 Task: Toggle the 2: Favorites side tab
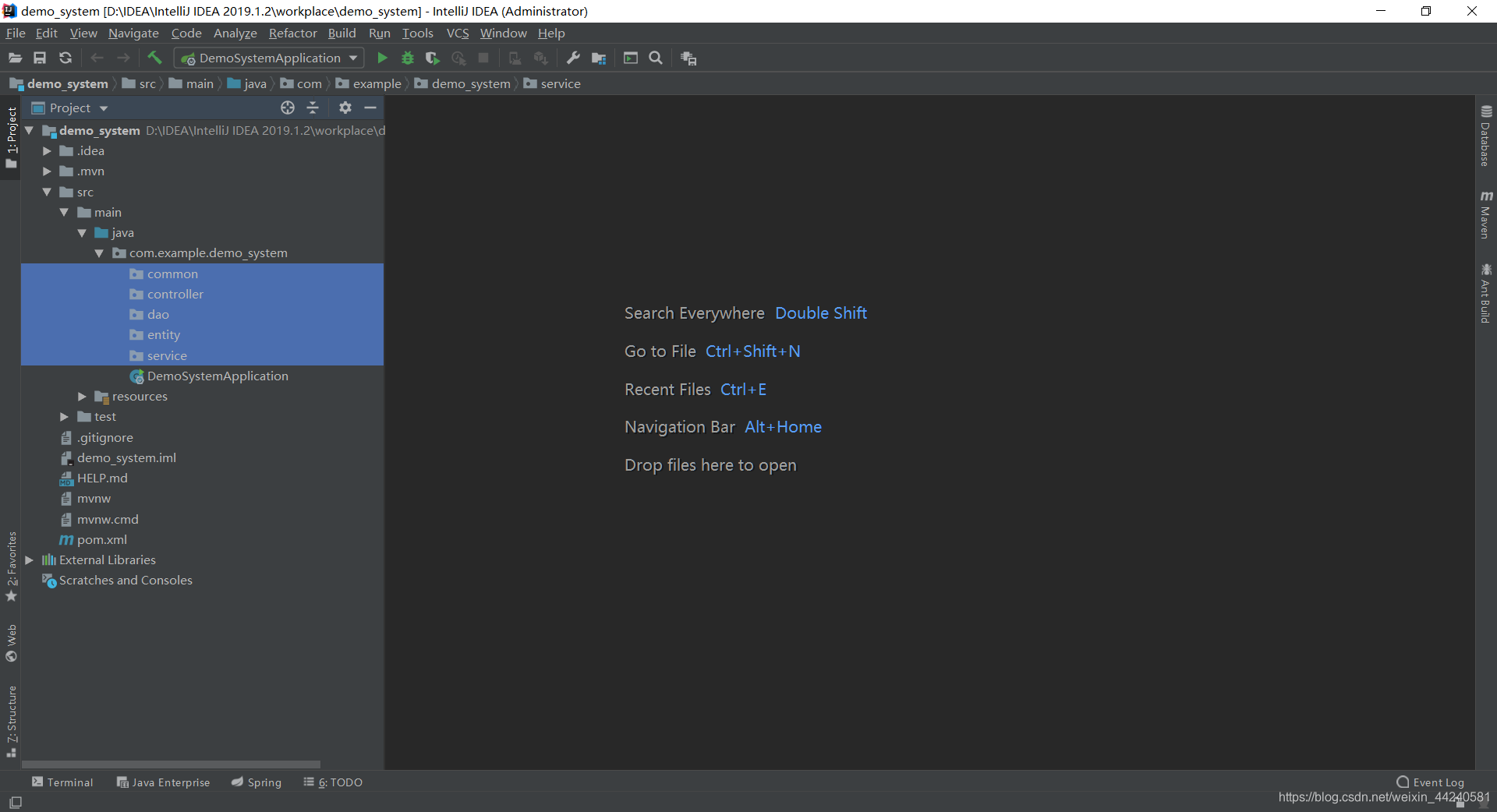tap(12, 567)
